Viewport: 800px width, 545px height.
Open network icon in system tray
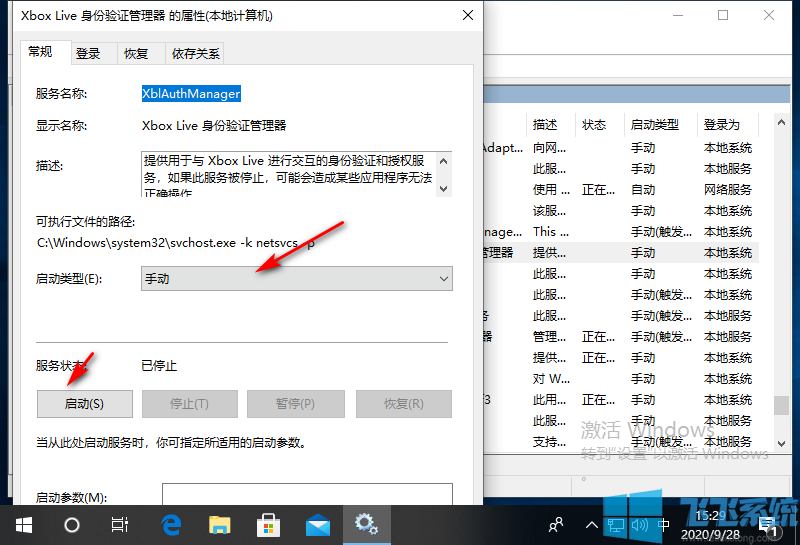pyautogui.click(x=615, y=525)
